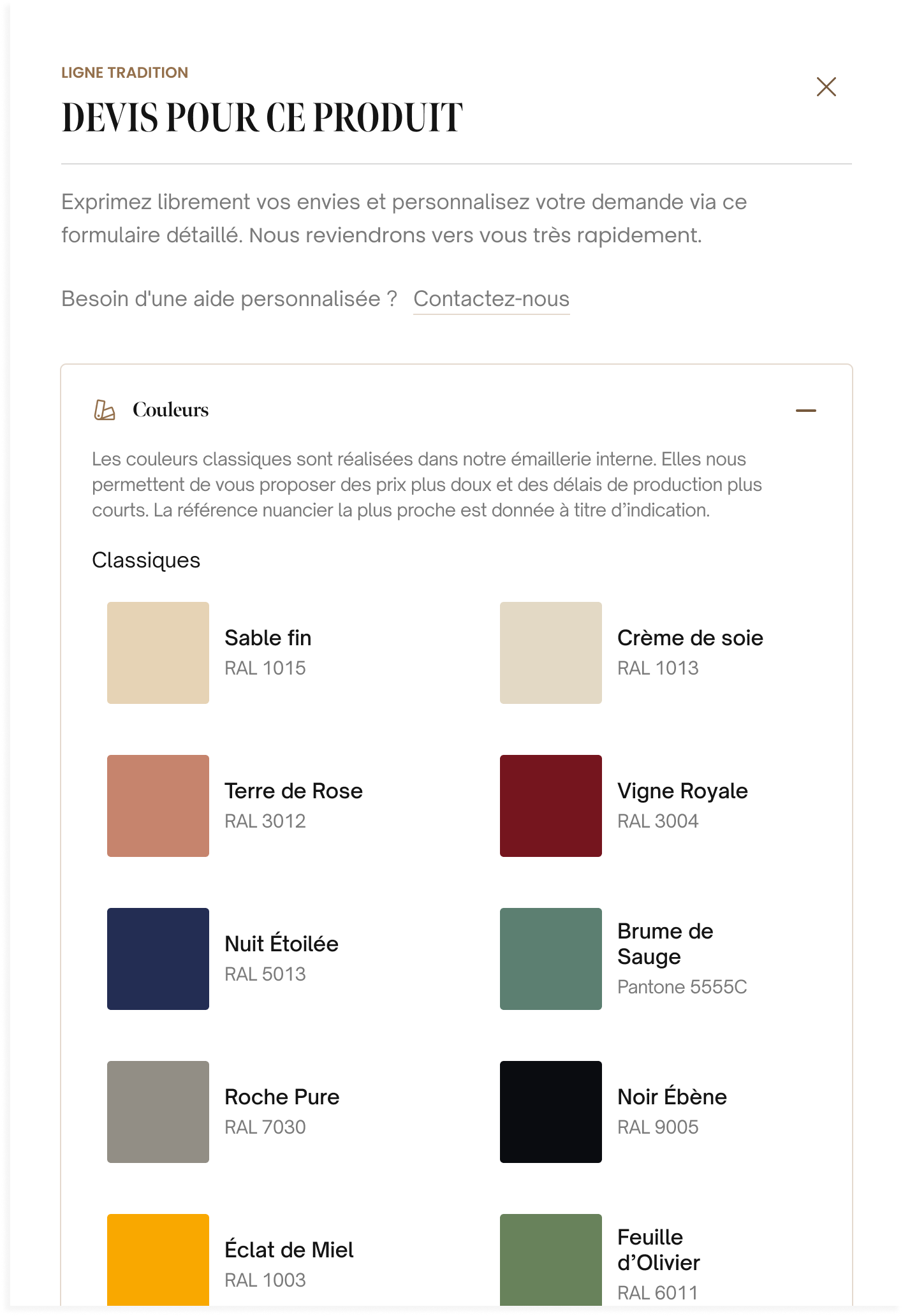Select the Vigne Royale dark red swatch
903x1316 pixels.
tap(551, 806)
